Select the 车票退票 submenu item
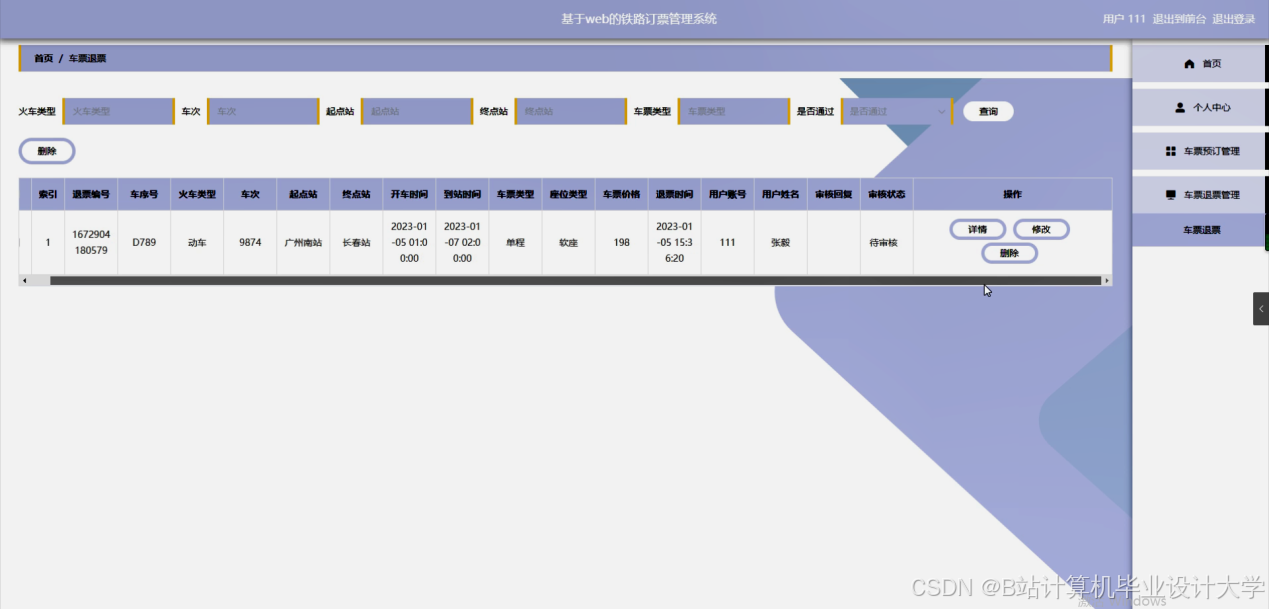Image resolution: width=1269 pixels, height=609 pixels. pyautogui.click(x=1198, y=230)
